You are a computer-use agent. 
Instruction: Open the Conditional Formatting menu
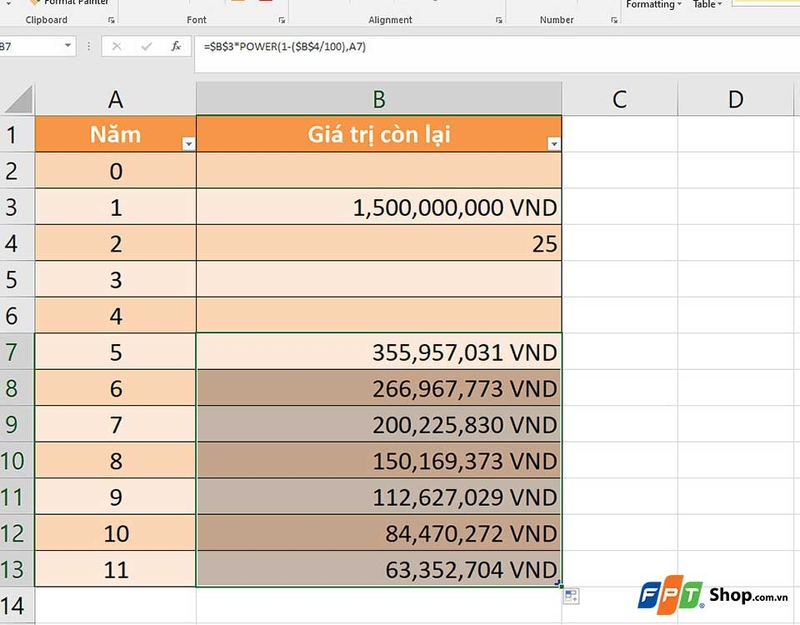(649, 3)
